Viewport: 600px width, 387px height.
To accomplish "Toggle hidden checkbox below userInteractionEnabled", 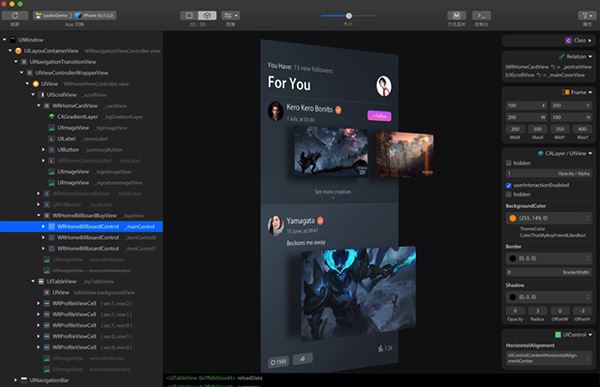I will coord(509,194).
